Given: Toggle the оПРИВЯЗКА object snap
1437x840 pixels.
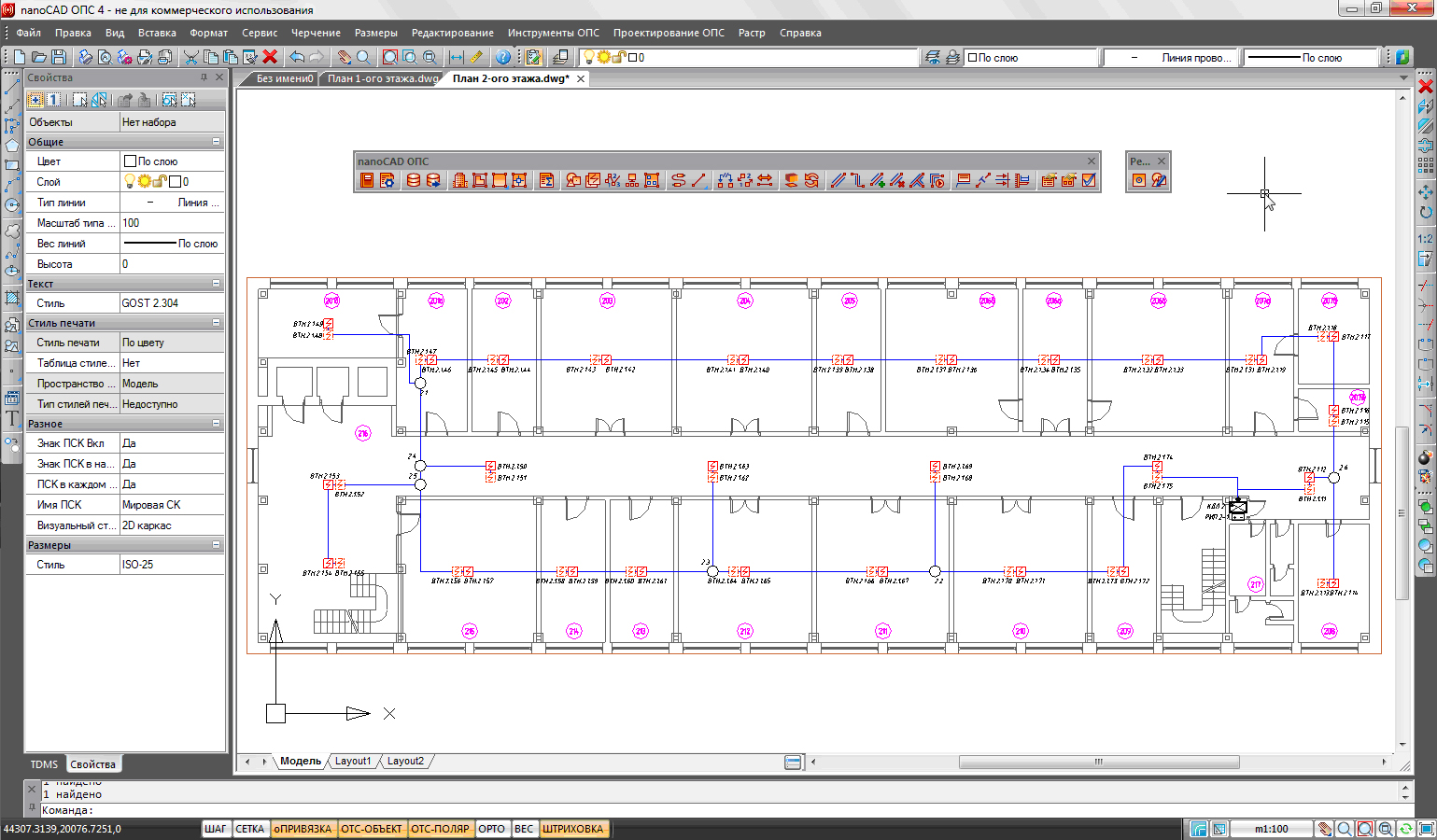Looking at the screenshot, I should click(x=303, y=829).
